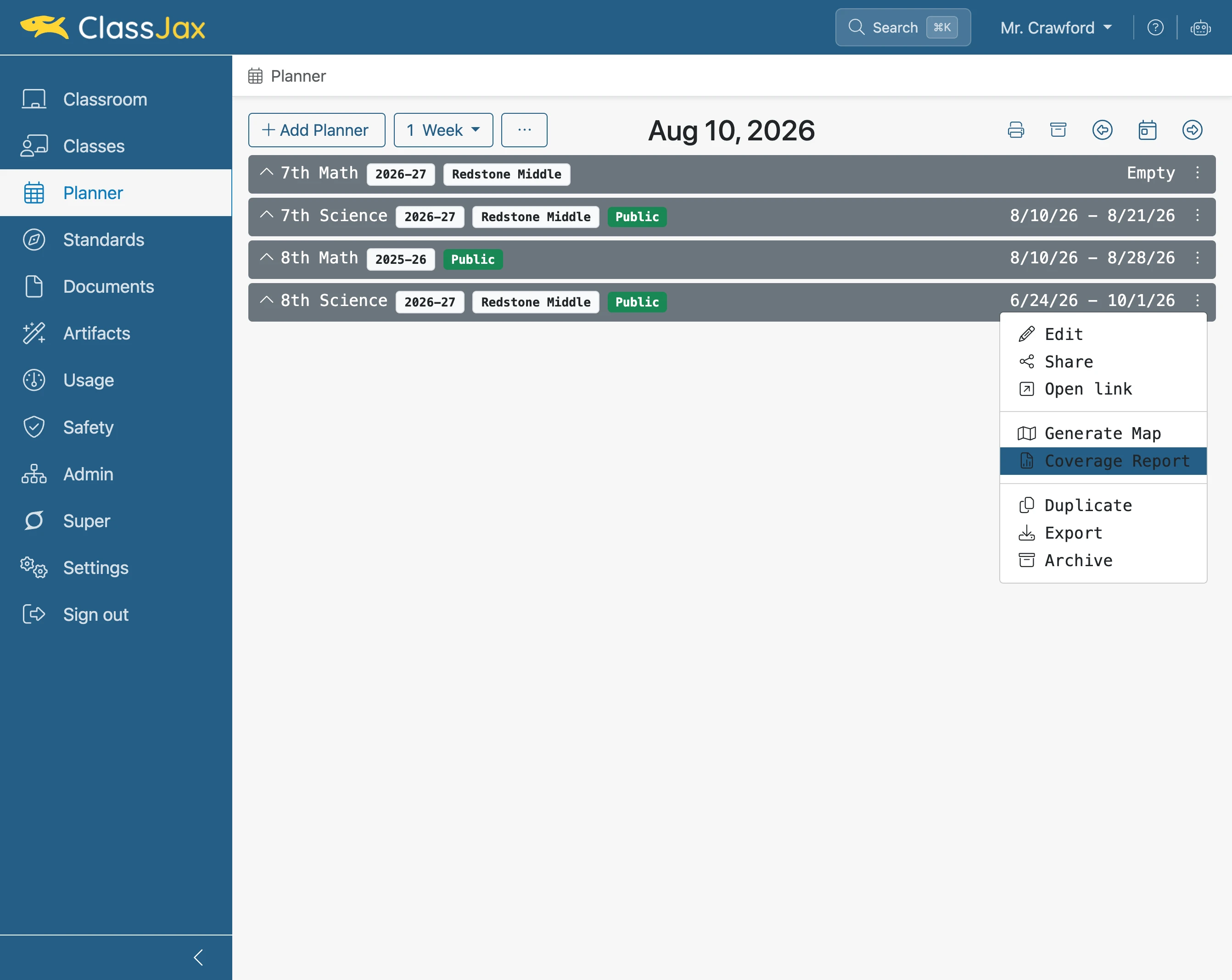Click the Search box
Viewport: 1232px width, 980px height.
[x=903, y=28]
